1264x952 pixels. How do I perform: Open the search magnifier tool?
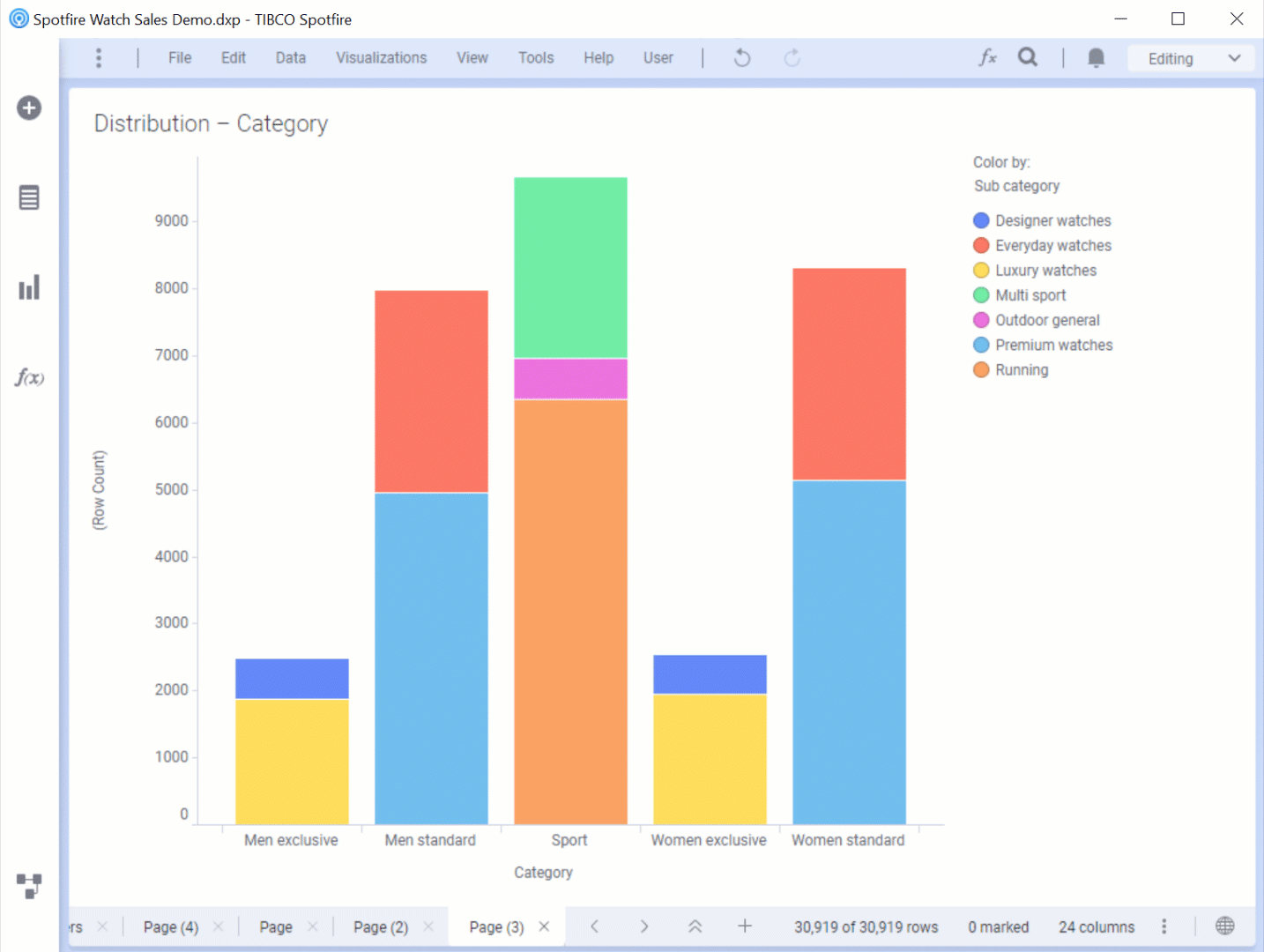(x=1028, y=58)
